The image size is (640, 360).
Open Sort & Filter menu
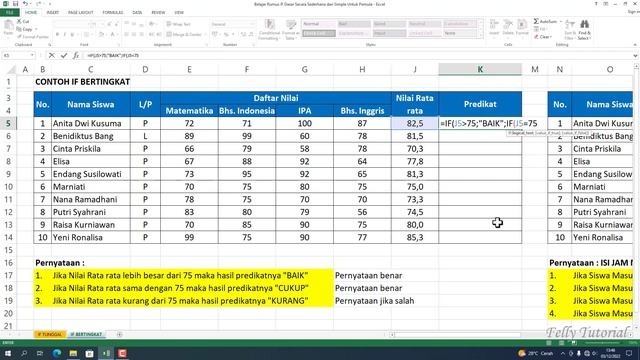pos(570,29)
